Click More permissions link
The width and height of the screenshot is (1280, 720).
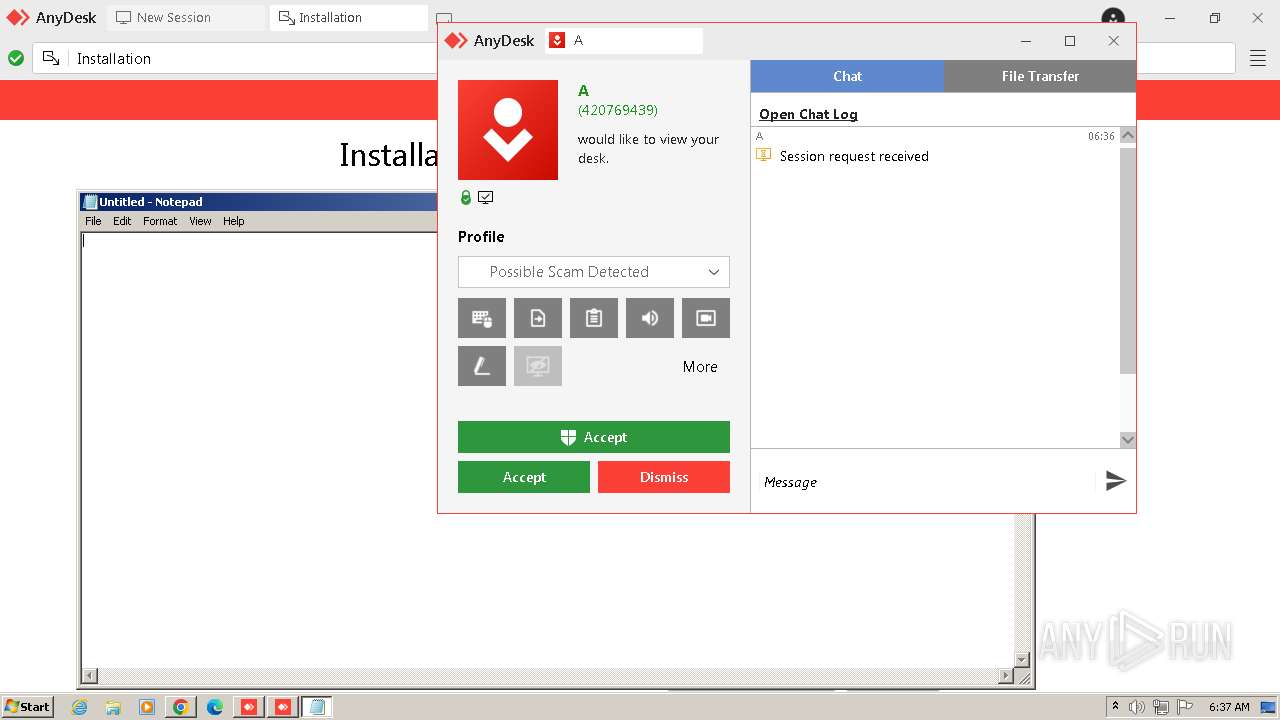point(700,367)
